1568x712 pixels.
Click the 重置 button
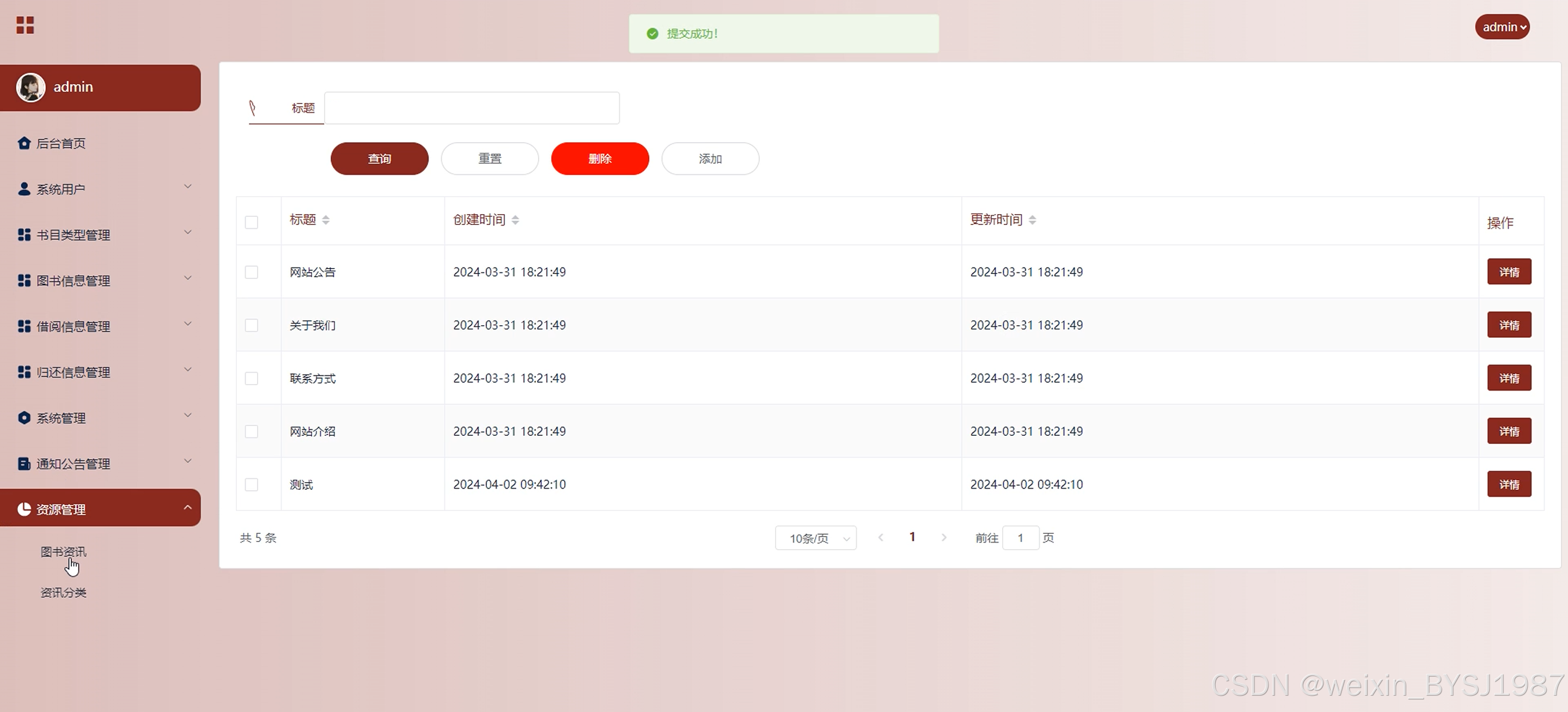pyautogui.click(x=490, y=159)
